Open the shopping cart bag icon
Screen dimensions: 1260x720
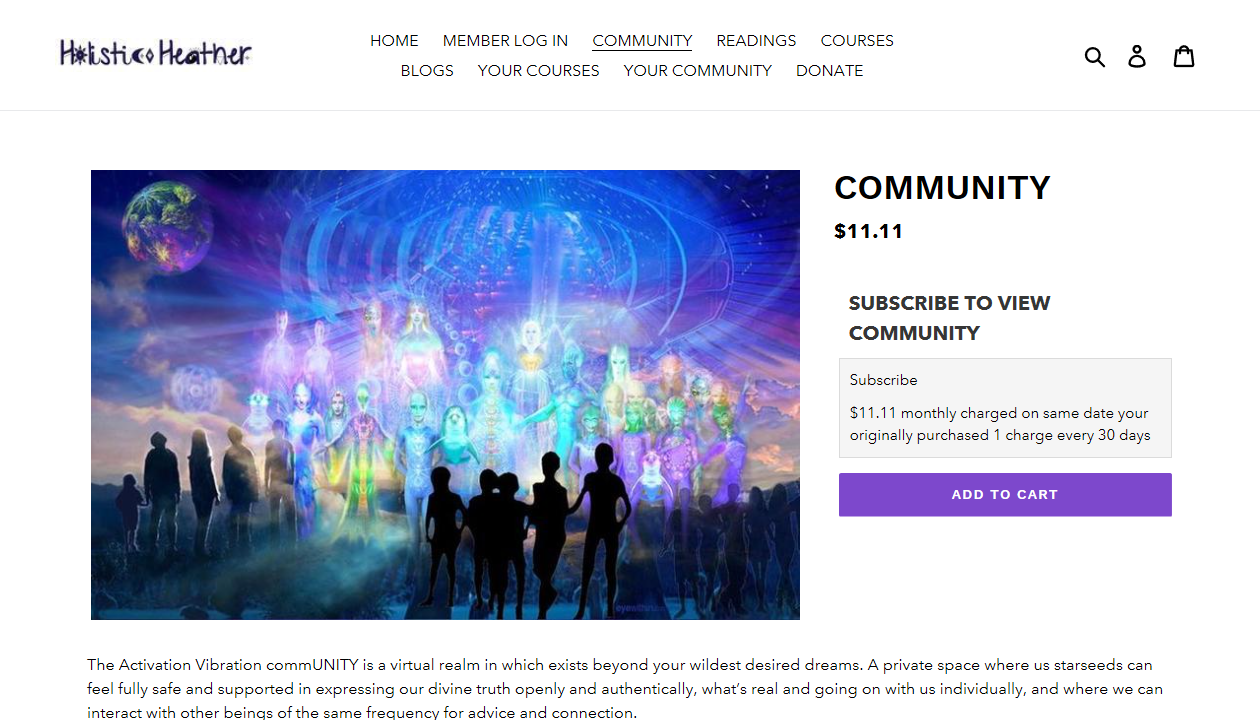(1184, 56)
